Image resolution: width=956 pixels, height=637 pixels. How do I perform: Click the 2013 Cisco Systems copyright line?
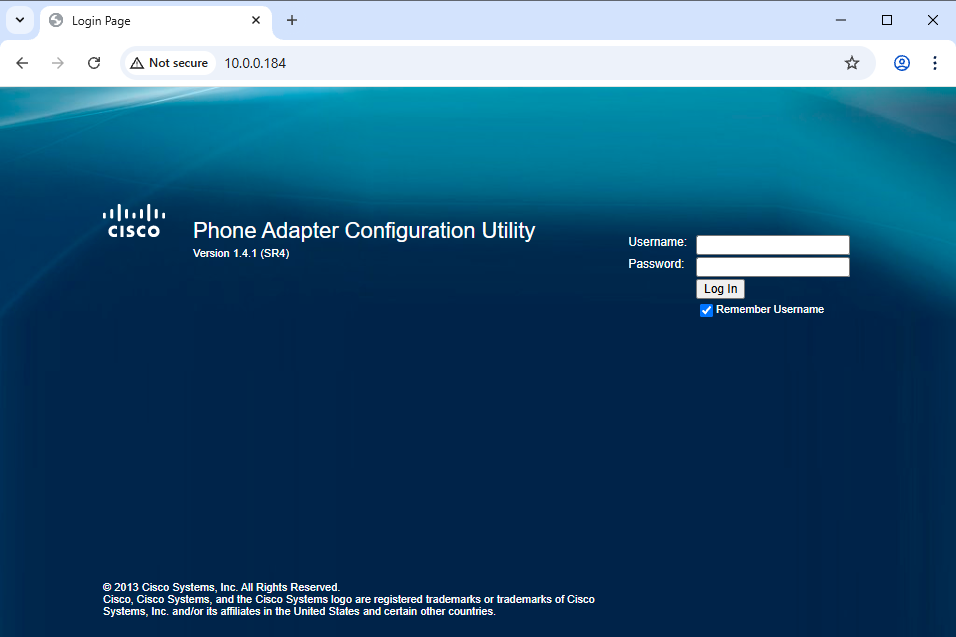[x=221, y=587]
